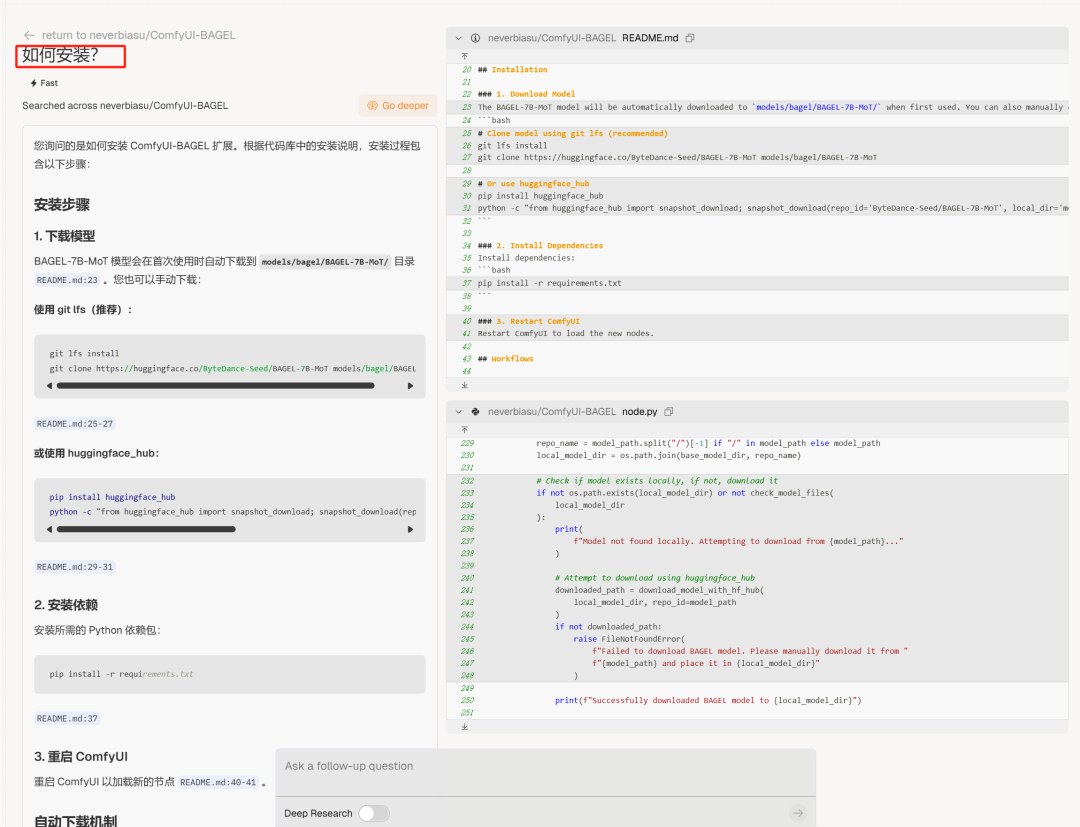The image size is (1080, 827).
Task: Click the Fast lightning bolt icon
Action: click(x=34, y=83)
